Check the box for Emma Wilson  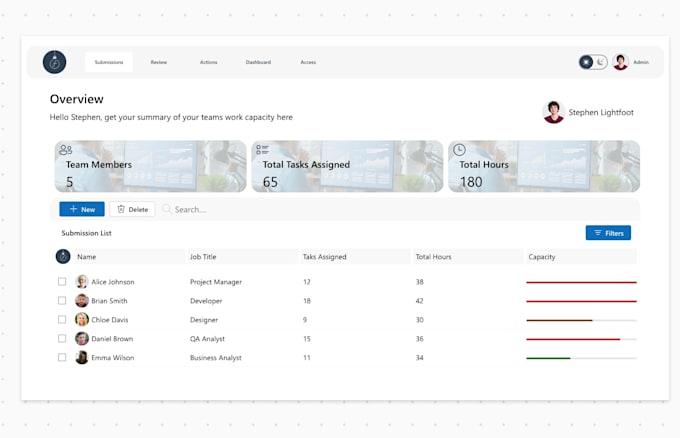(62, 357)
